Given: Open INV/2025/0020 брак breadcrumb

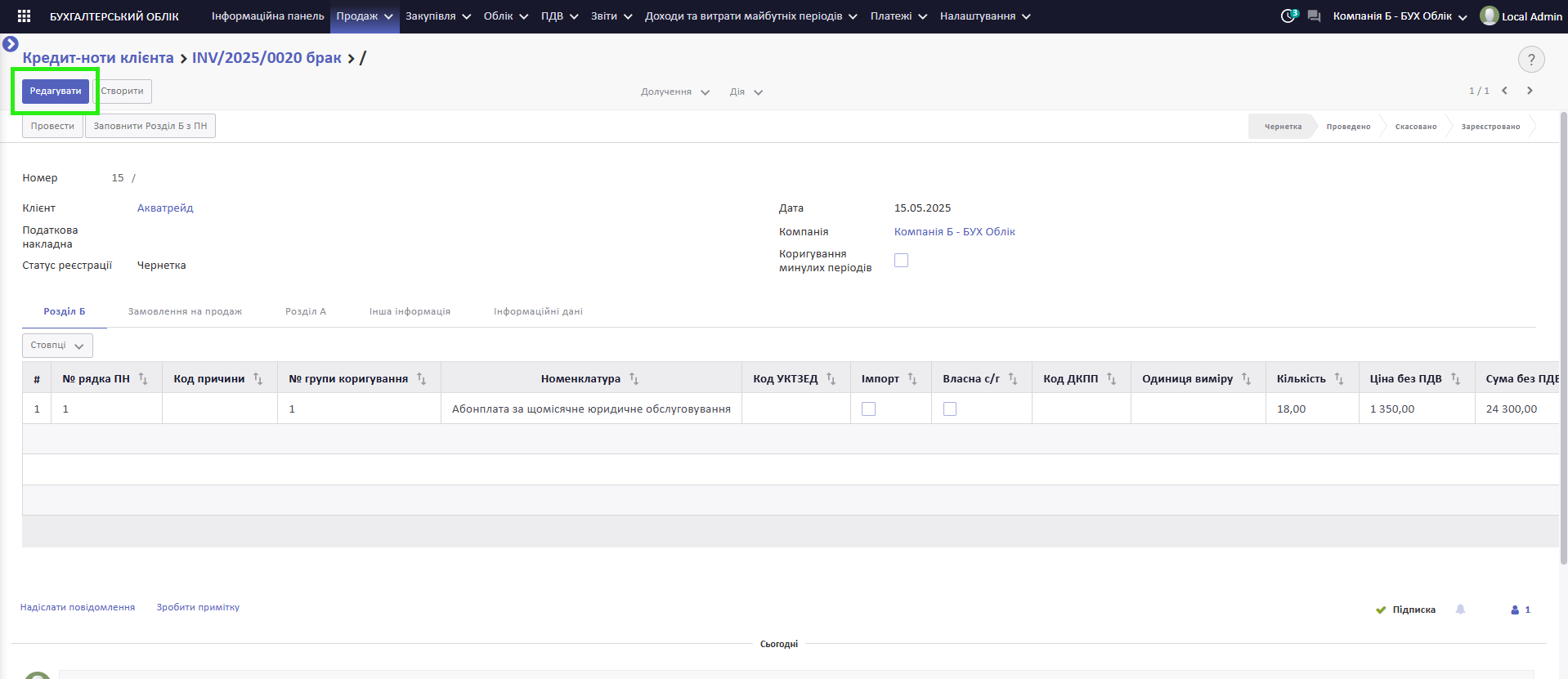Looking at the screenshot, I should point(267,57).
